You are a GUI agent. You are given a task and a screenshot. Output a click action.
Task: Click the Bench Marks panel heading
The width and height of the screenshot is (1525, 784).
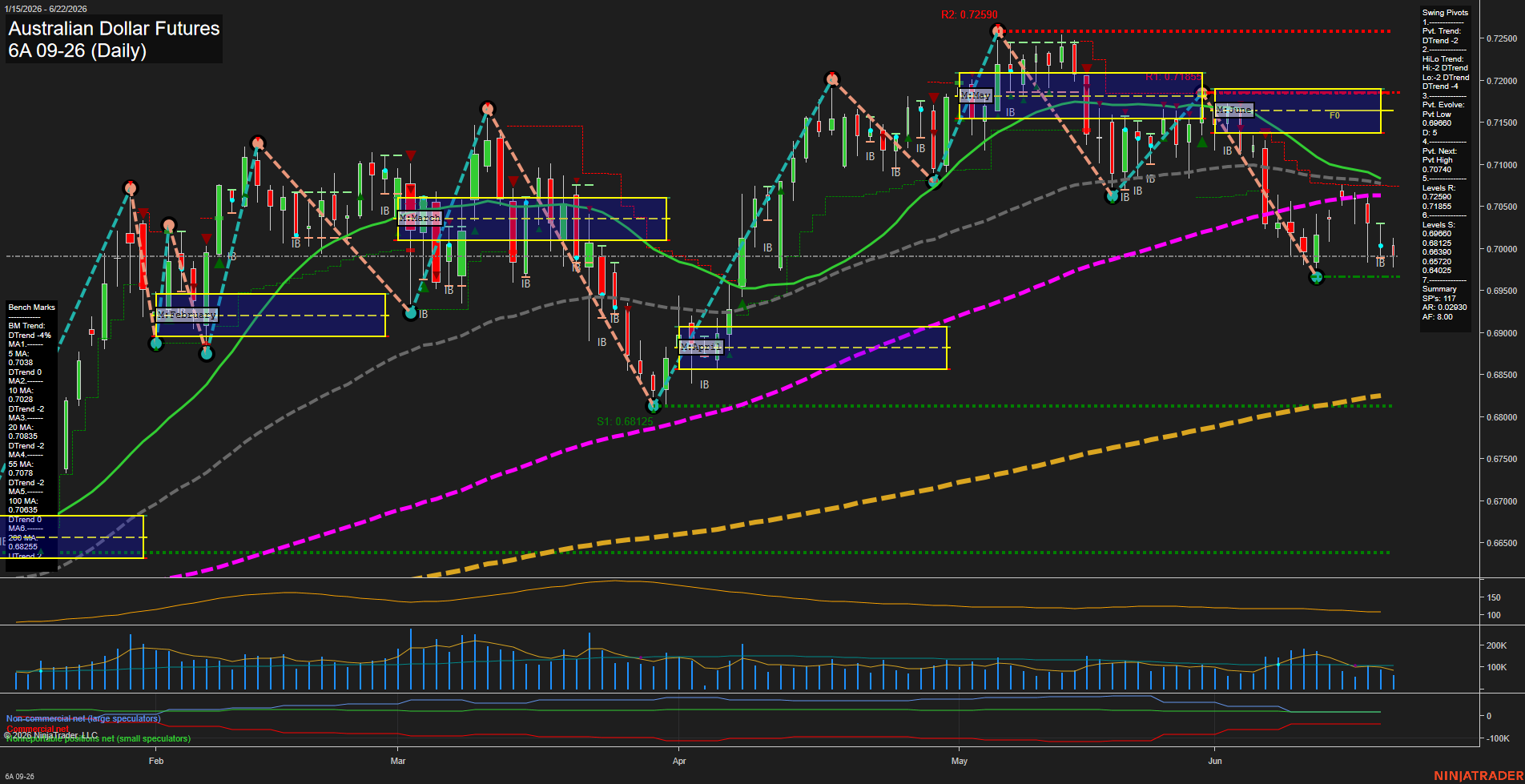point(31,308)
